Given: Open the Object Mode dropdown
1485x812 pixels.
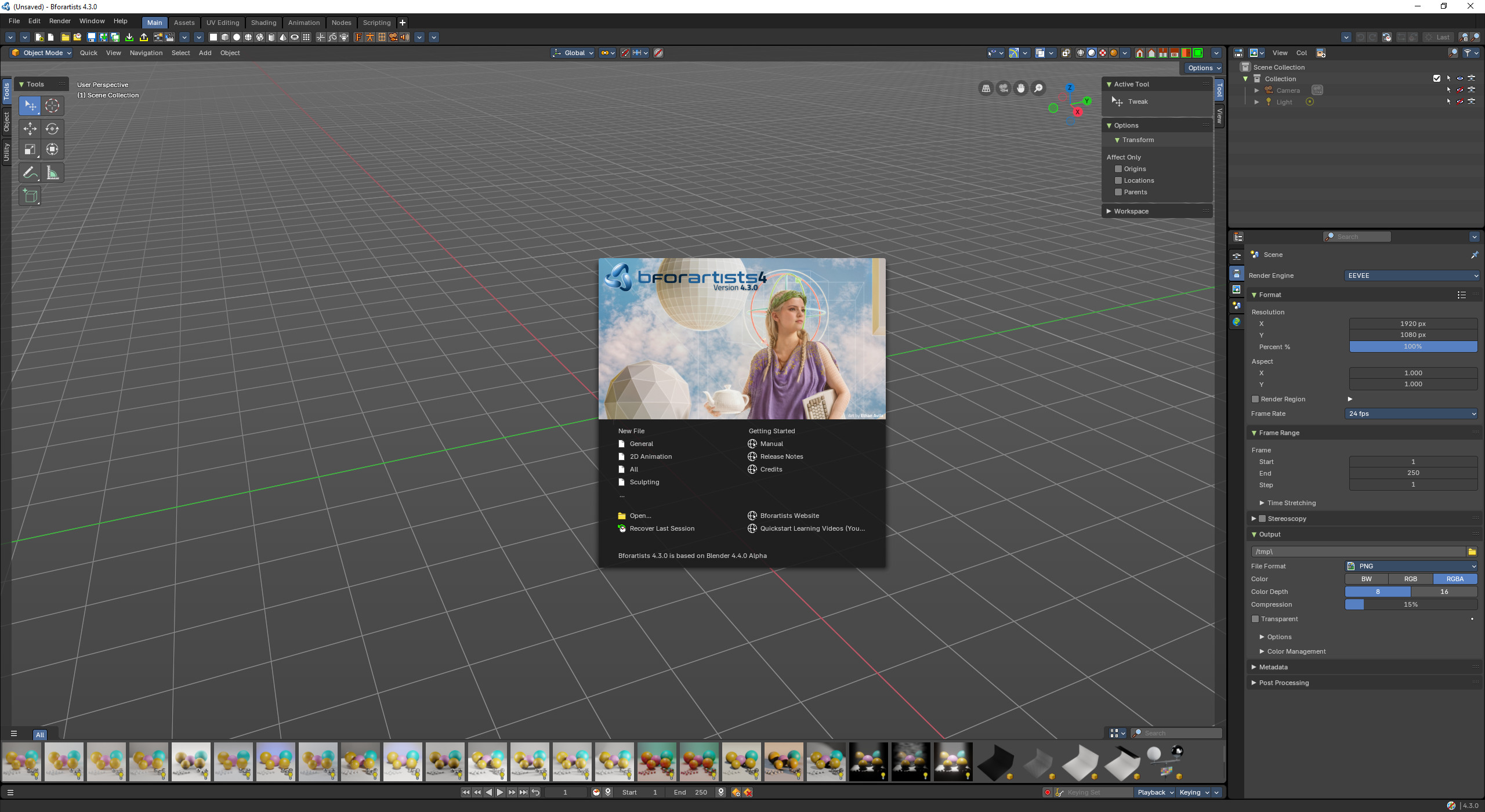Looking at the screenshot, I should click(41, 53).
